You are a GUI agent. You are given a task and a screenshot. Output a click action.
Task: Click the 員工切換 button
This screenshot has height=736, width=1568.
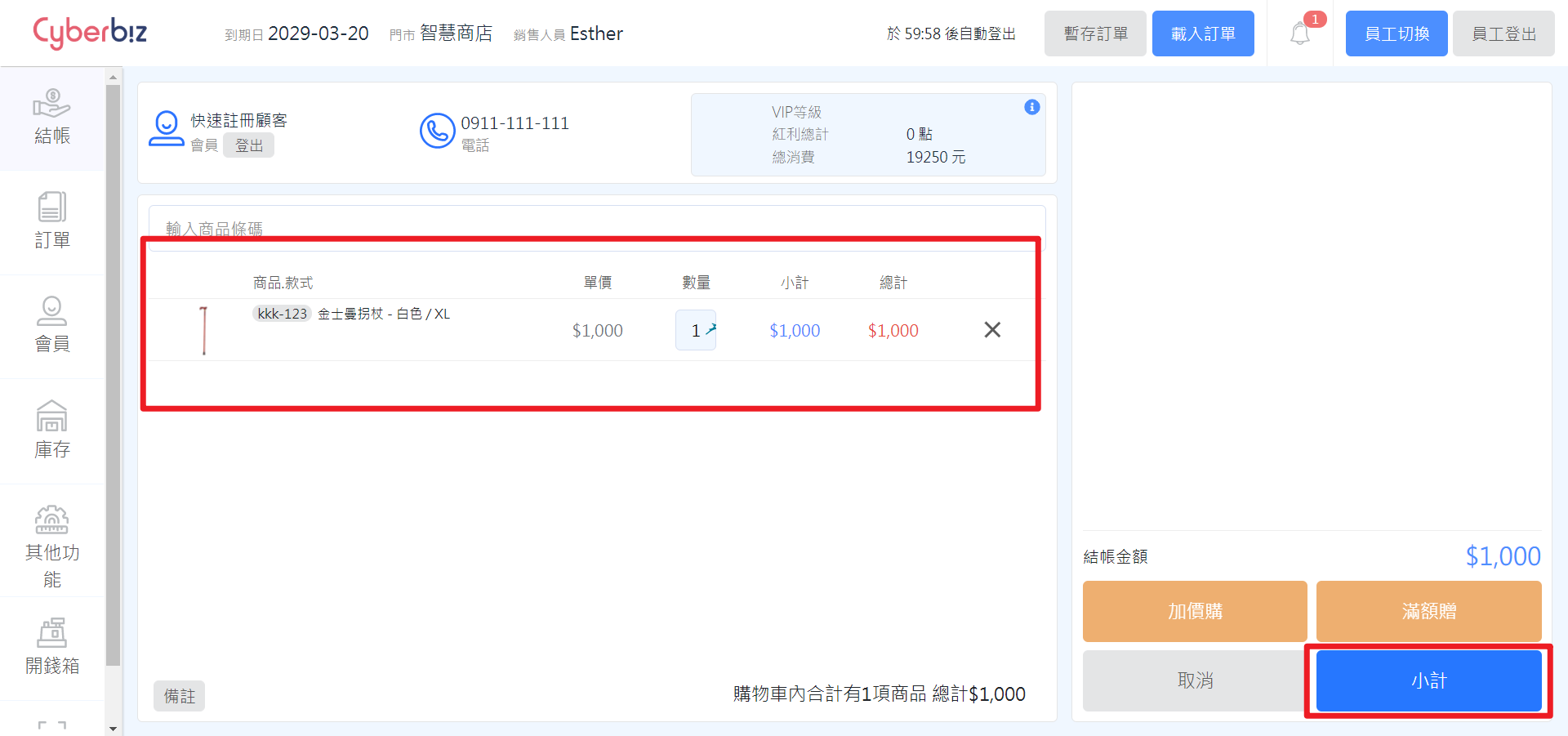click(x=1396, y=33)
